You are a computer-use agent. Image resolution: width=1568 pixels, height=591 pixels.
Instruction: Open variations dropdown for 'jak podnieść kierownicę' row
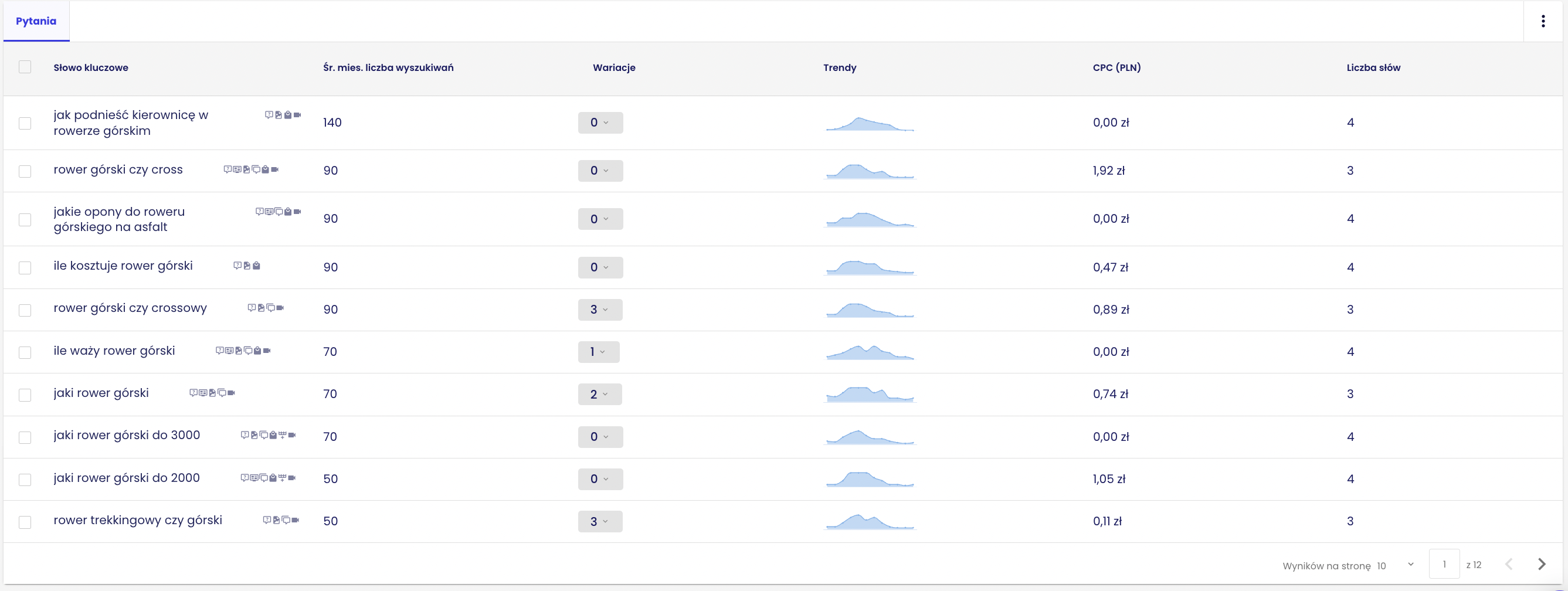(601, 123)
